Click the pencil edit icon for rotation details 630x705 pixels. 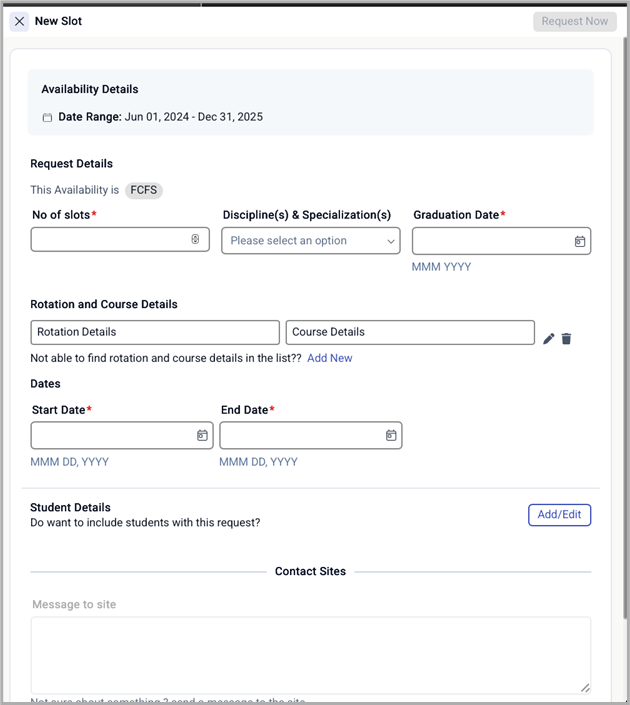[x=548, y=339]
